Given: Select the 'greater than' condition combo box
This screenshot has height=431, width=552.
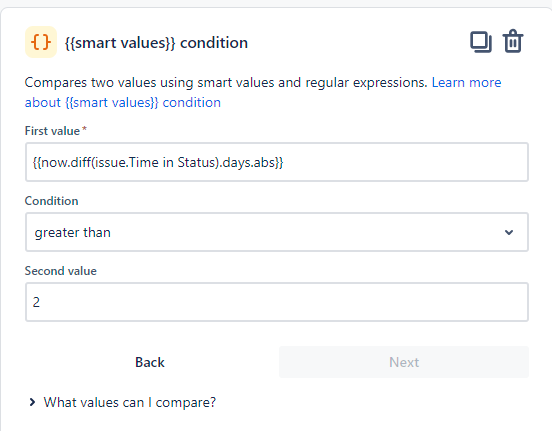Looking at the screenshot, I should [277, 232].
